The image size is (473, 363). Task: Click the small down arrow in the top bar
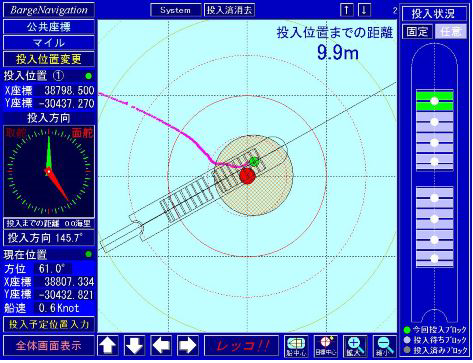tap(364, 10)
